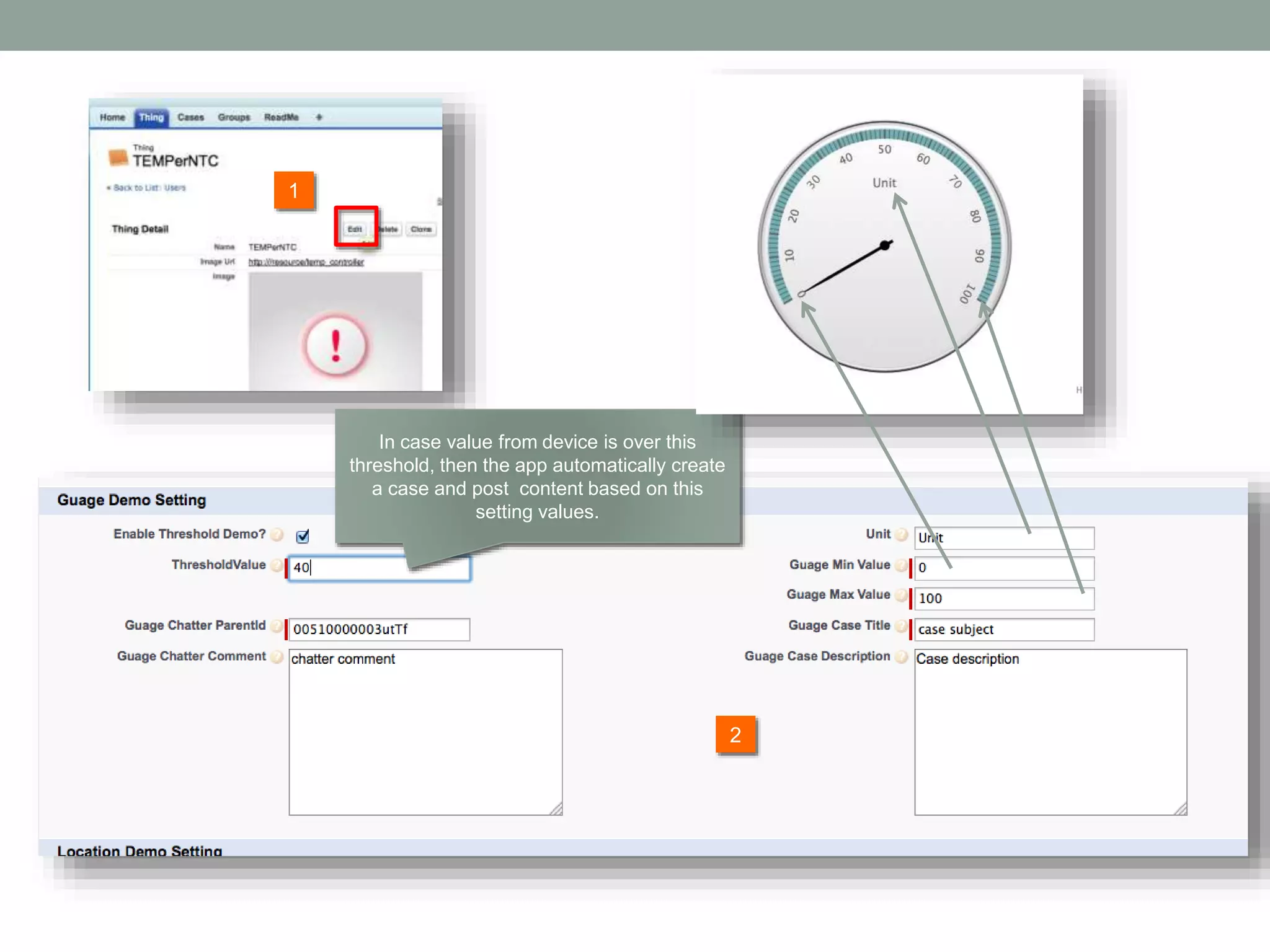This screenshot has height=952, width=1270.
Task: Click help icon next to Guage Case Description
Action: (x=902, y=656)
